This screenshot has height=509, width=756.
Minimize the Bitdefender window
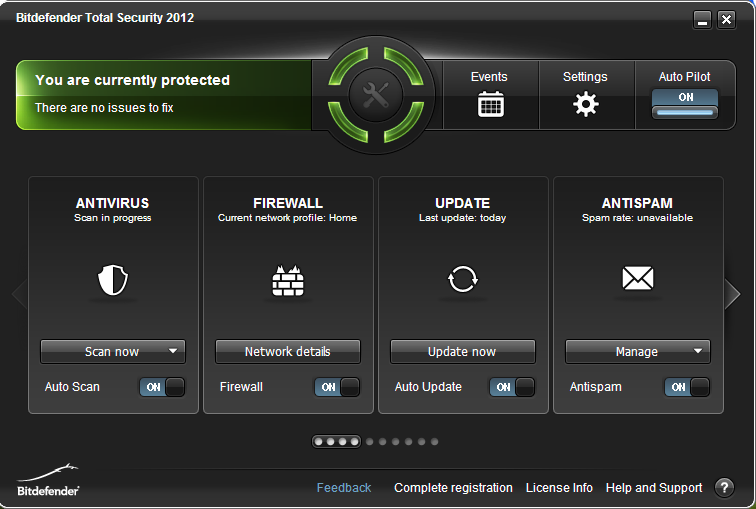[702, 20]
